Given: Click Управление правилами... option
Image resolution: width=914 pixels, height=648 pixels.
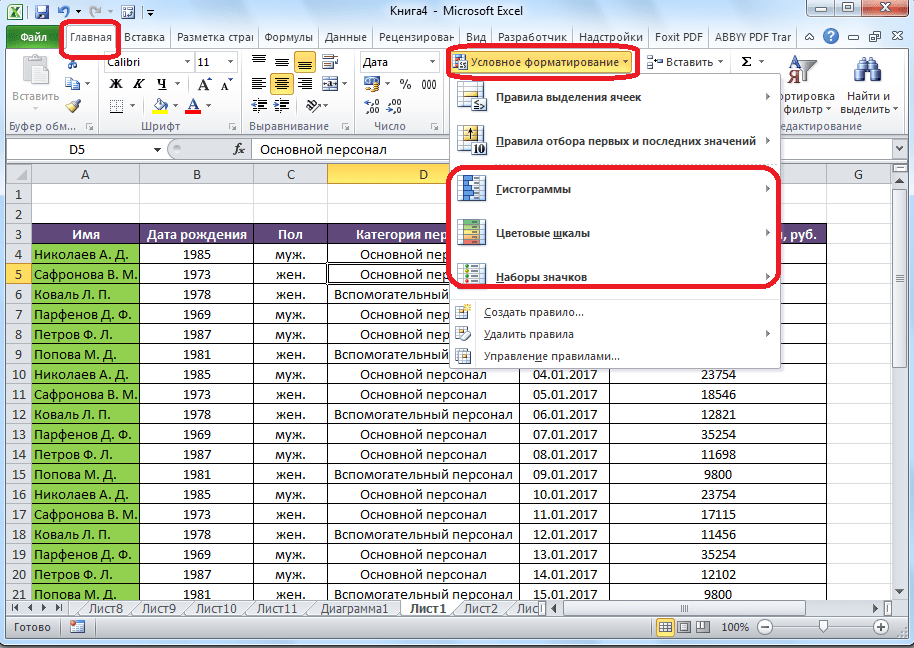Looking at the screenshot, I should (x=551, y=355).
